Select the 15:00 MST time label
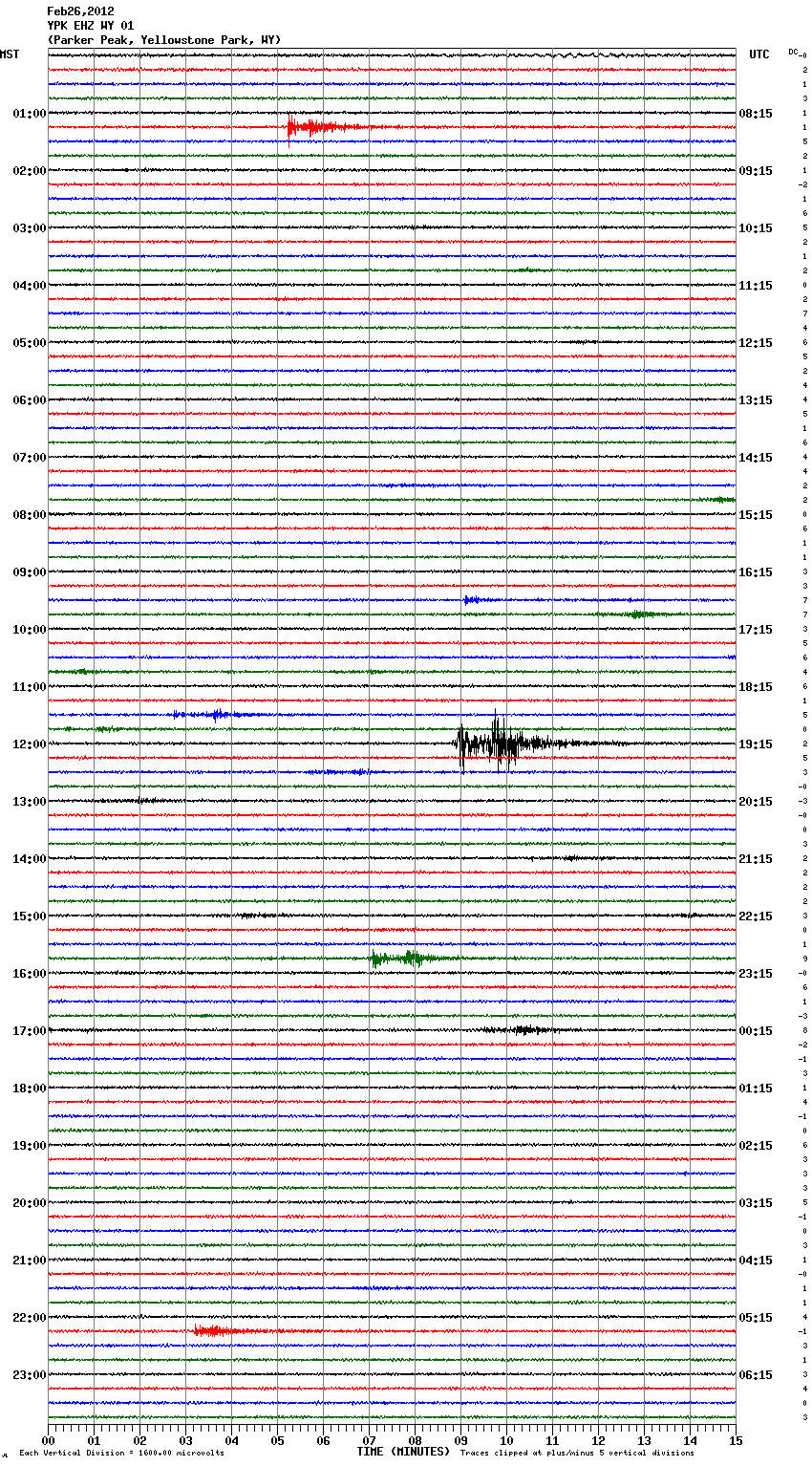 [30, 916]
